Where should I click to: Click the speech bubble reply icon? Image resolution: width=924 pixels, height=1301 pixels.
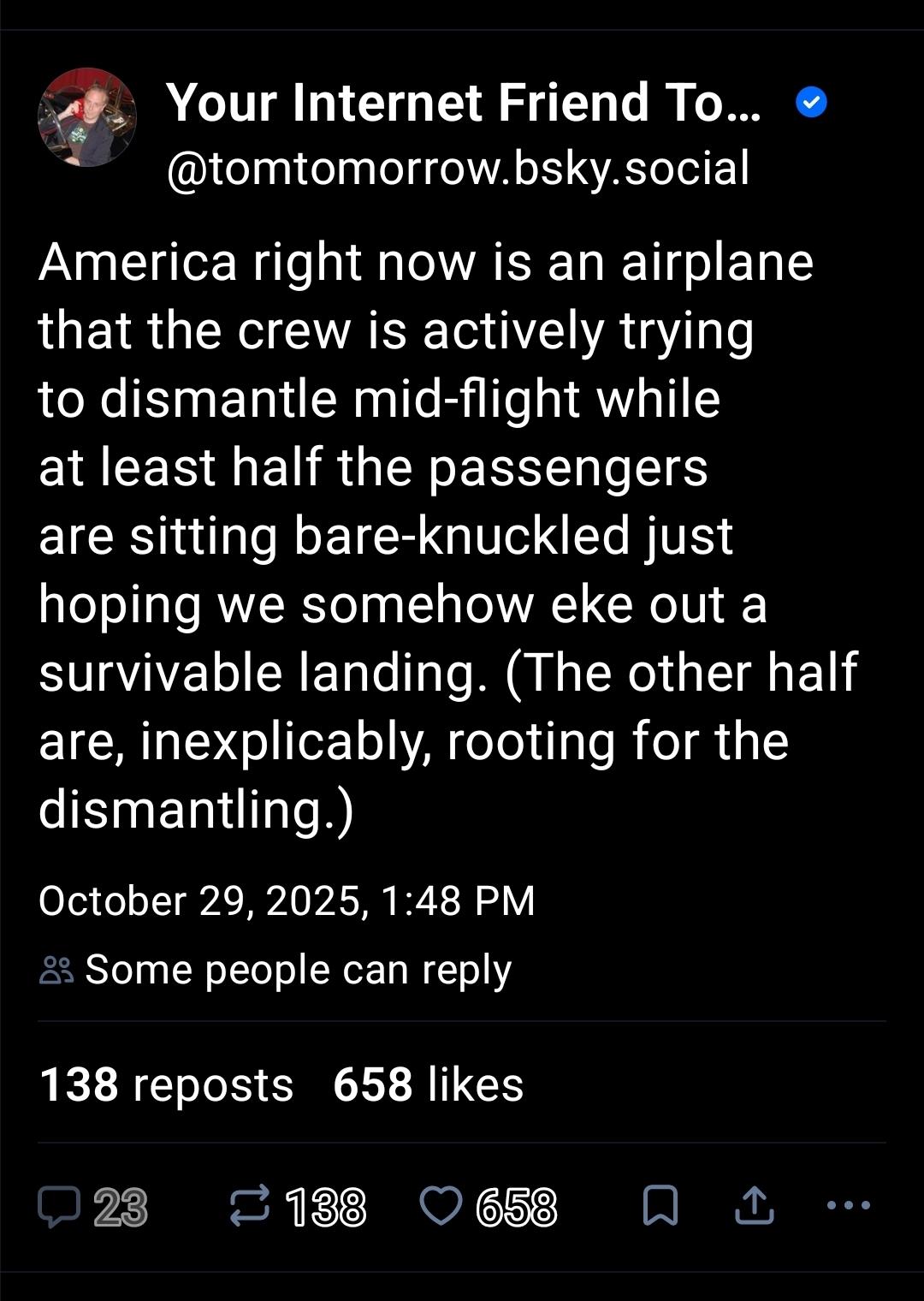coord(58,1207)
